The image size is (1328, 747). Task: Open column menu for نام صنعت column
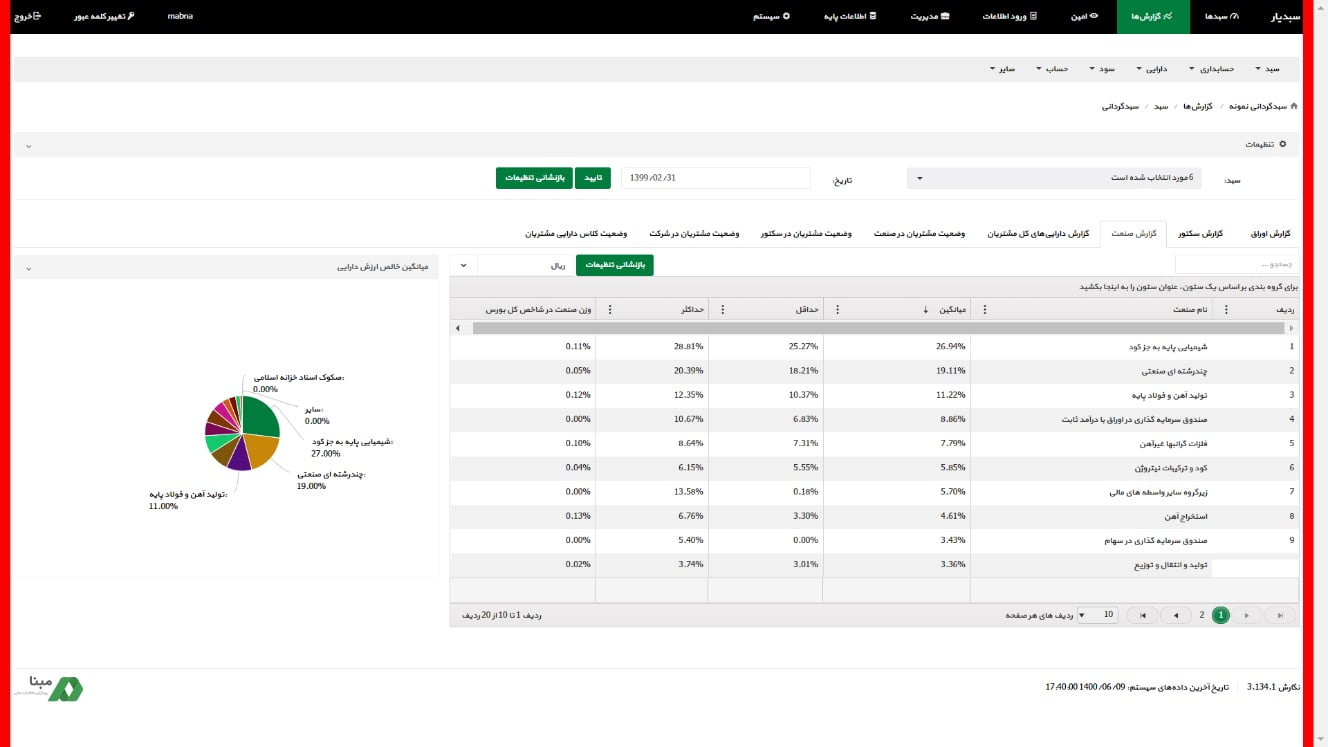click(985, 310)
